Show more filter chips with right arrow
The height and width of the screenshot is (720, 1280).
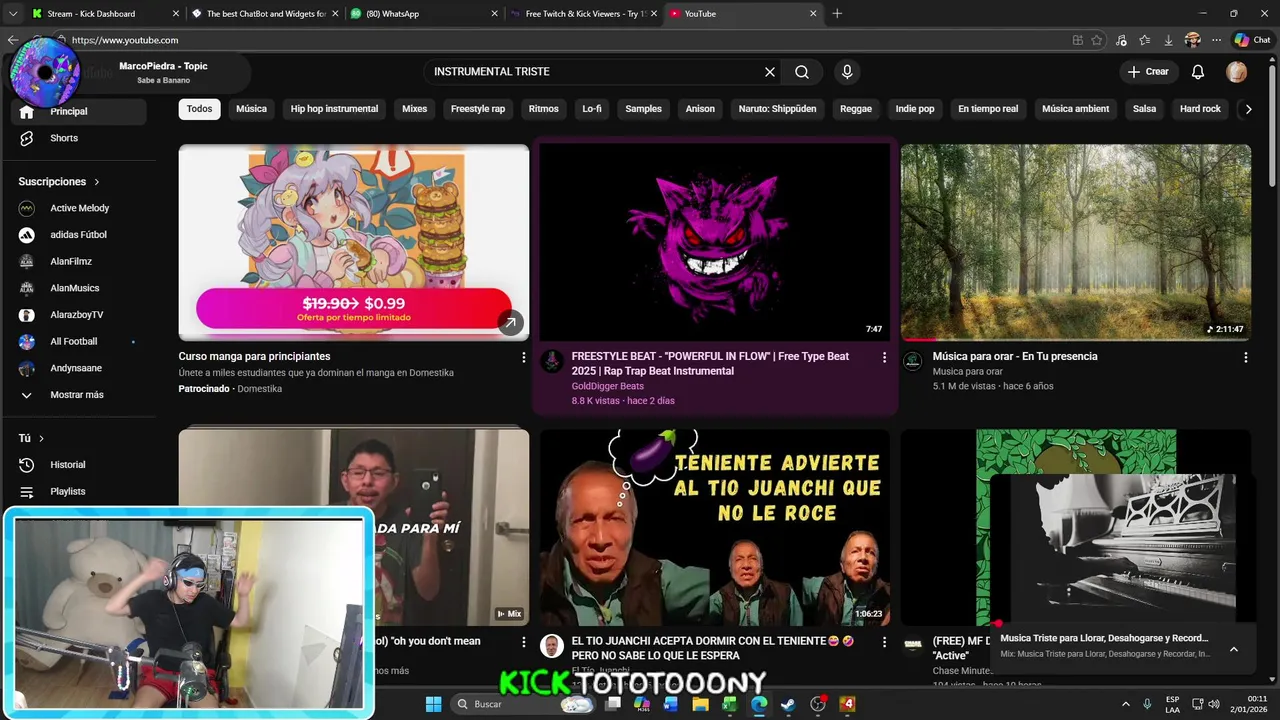[x=1248, y=109]
